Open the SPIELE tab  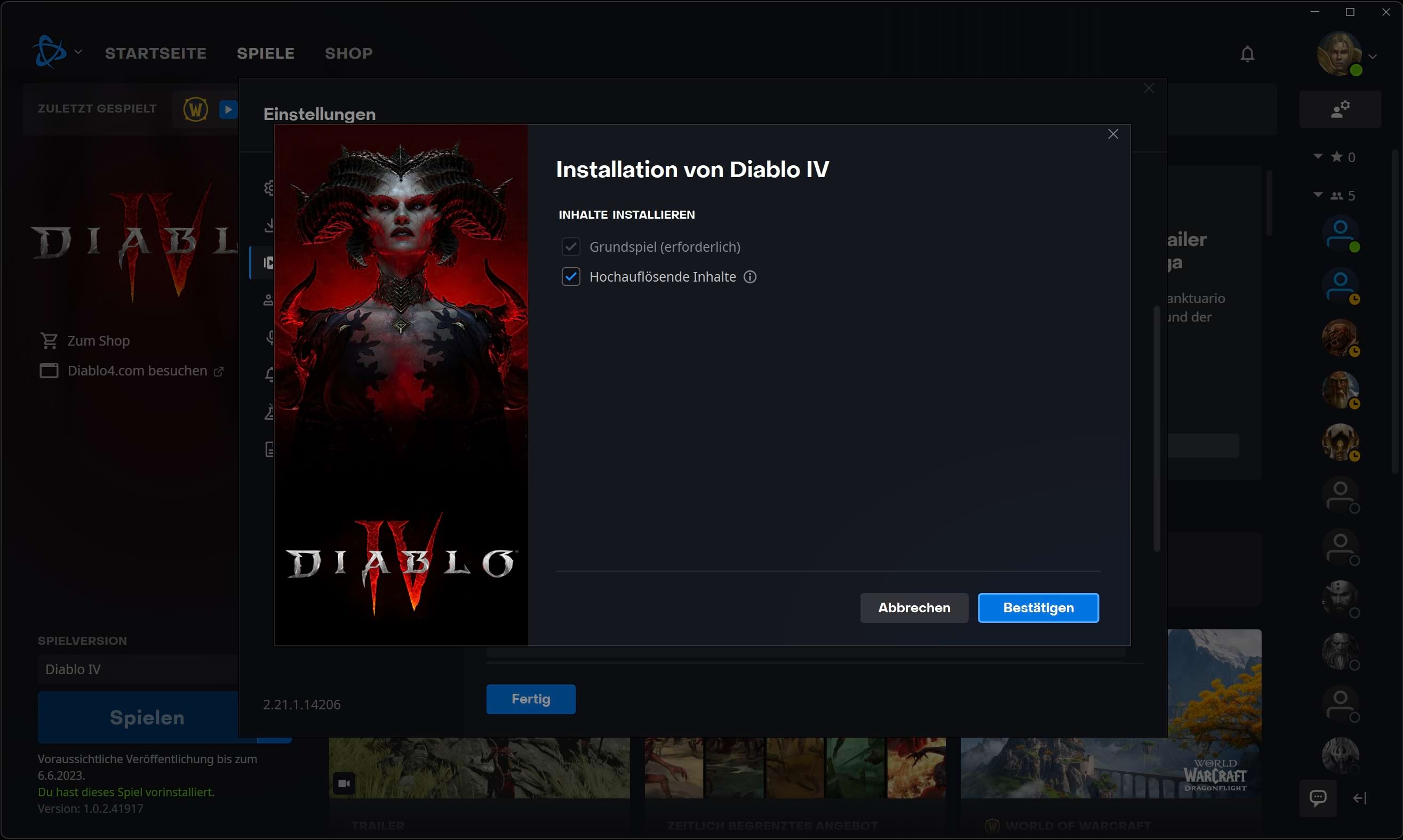[266, 53]
